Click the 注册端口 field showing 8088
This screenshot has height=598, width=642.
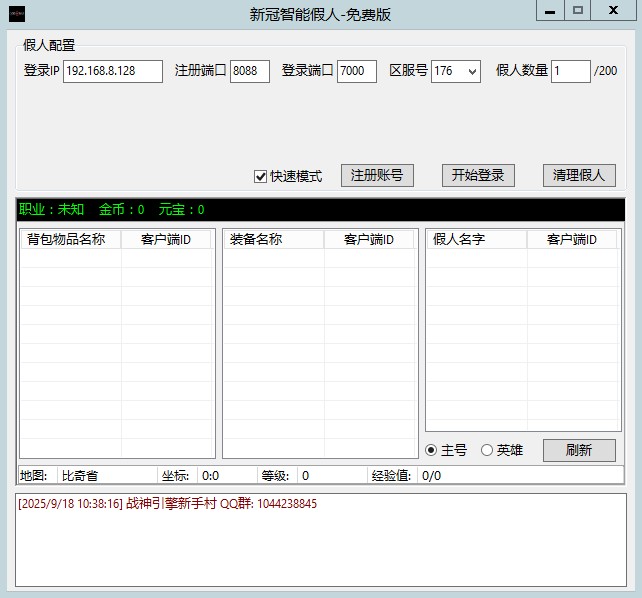(249, 71)
